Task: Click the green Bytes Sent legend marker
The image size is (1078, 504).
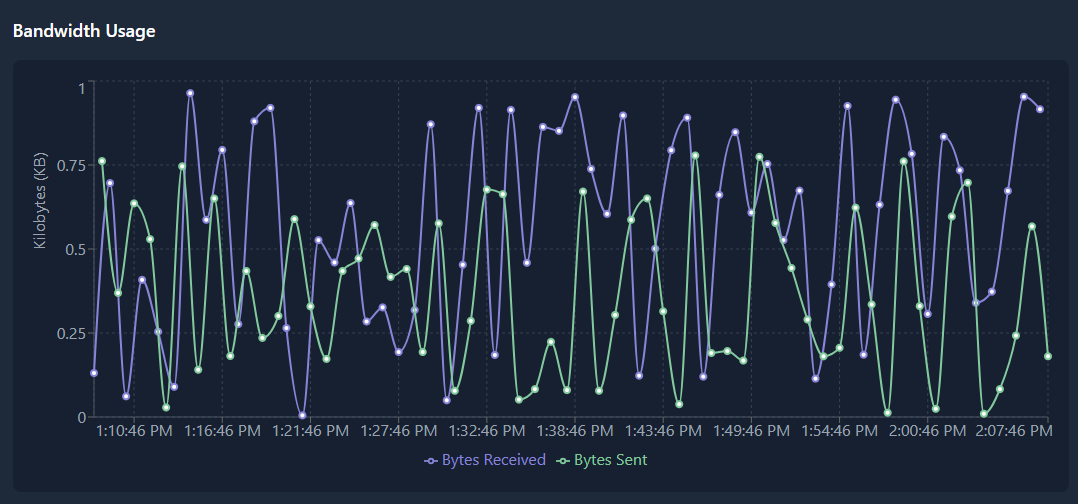Action: (x=563, y=461)
